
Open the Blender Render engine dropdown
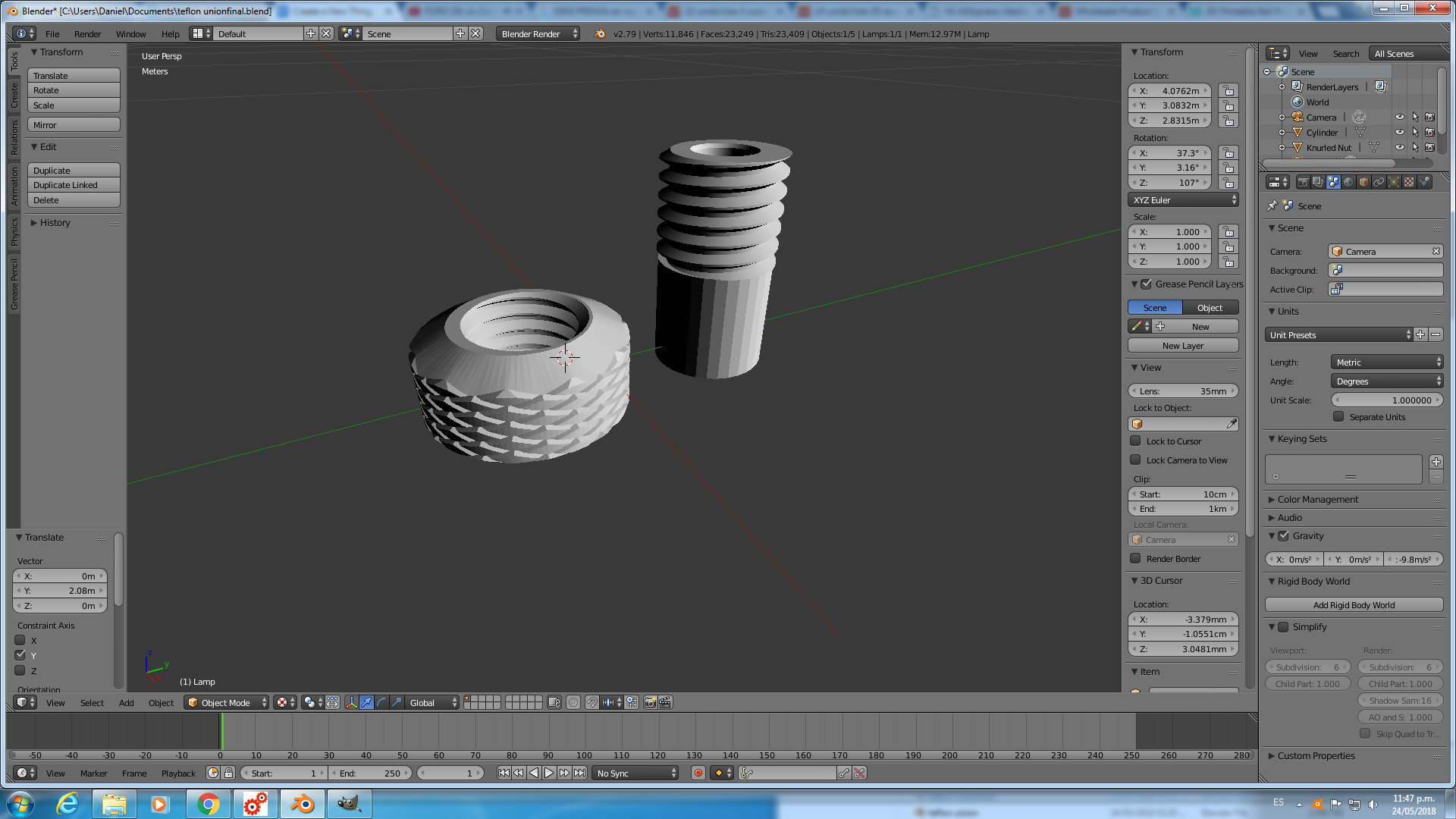click(538, 34)
